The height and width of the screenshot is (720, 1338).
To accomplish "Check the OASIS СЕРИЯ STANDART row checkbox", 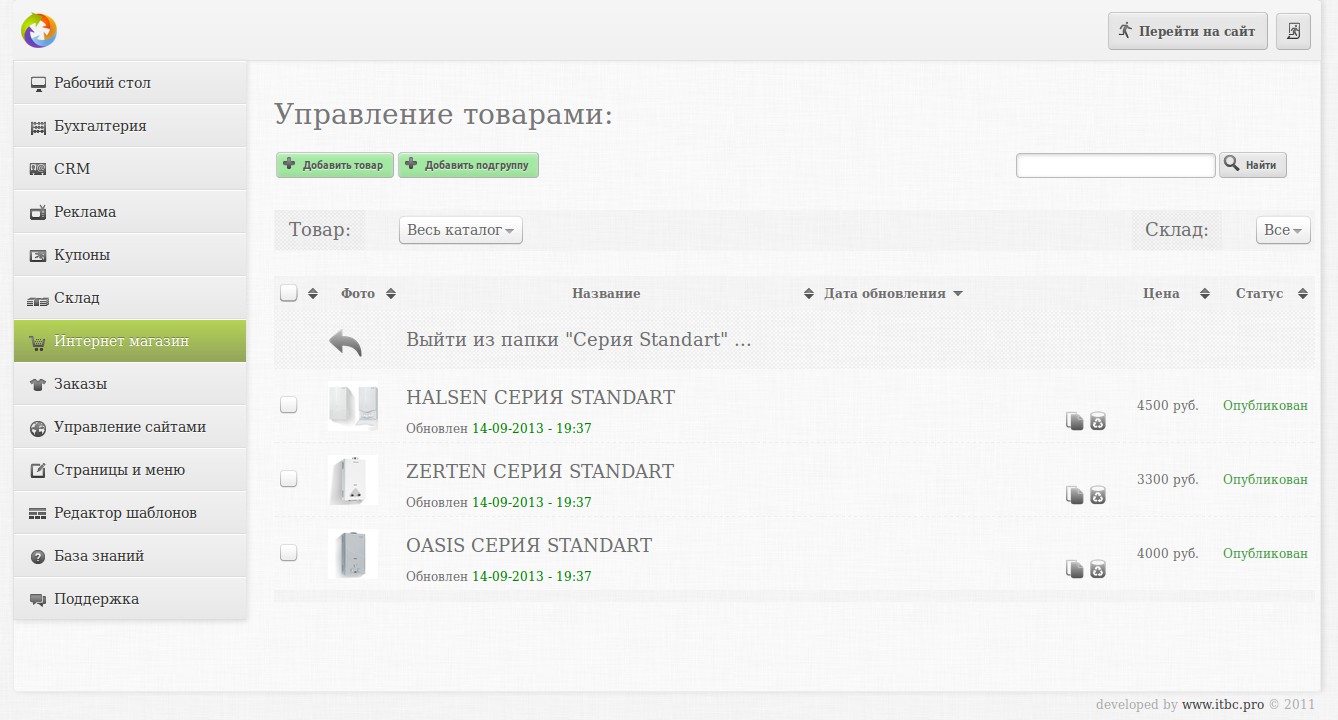I will (x=289, y=553).
